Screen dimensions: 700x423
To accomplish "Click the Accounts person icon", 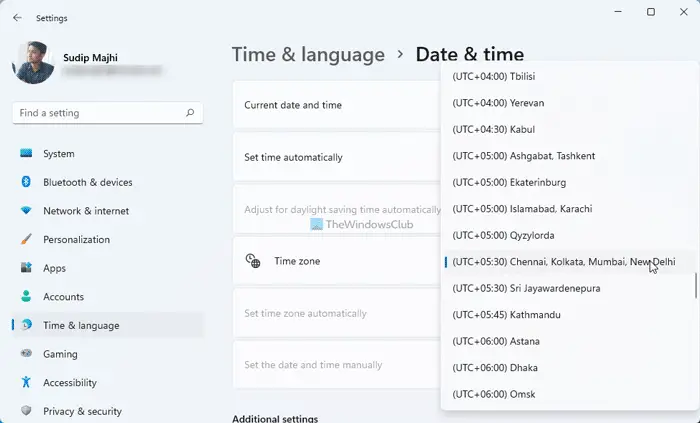I will 26,296.
